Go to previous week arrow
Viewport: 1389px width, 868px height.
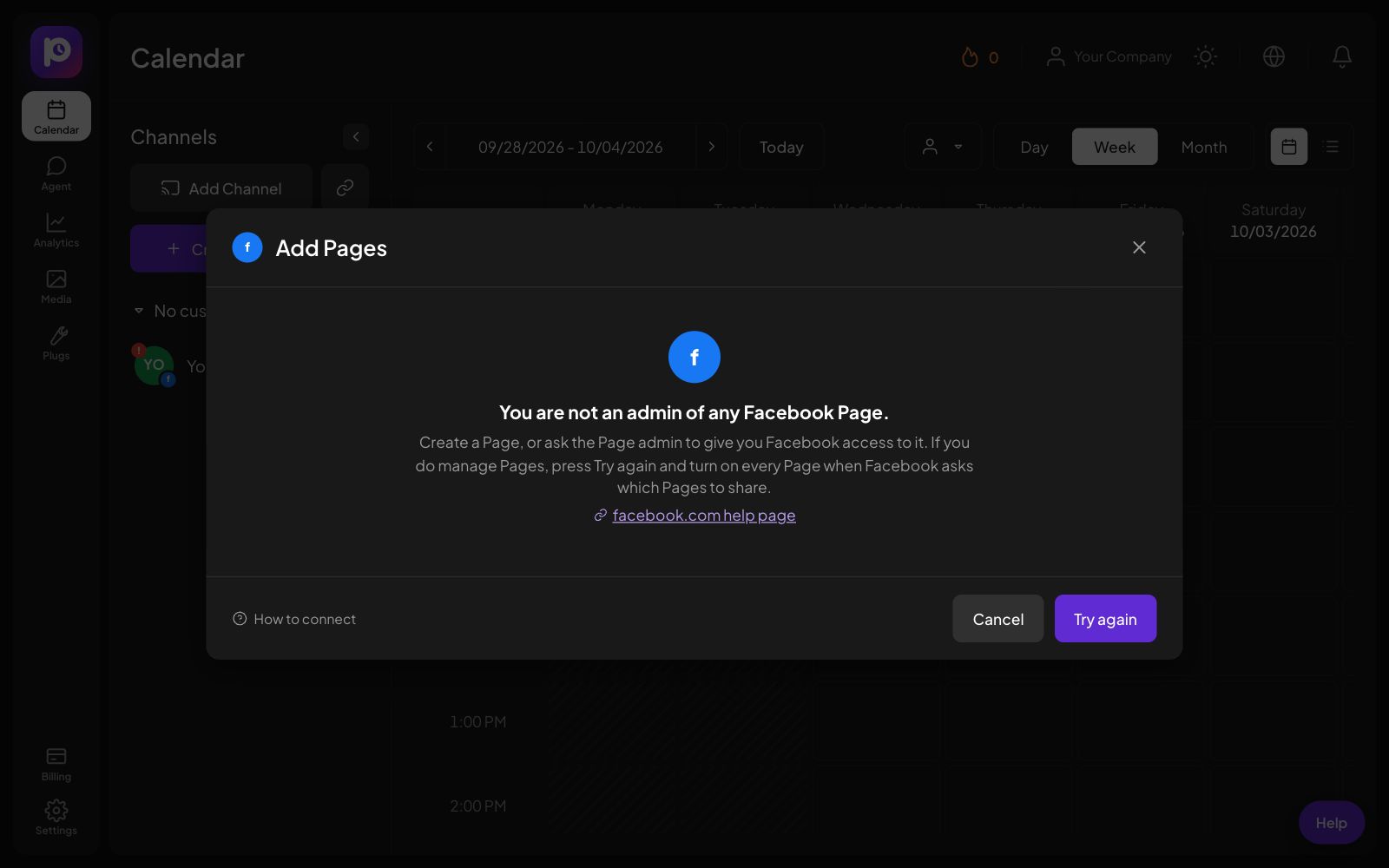(430, 147)
